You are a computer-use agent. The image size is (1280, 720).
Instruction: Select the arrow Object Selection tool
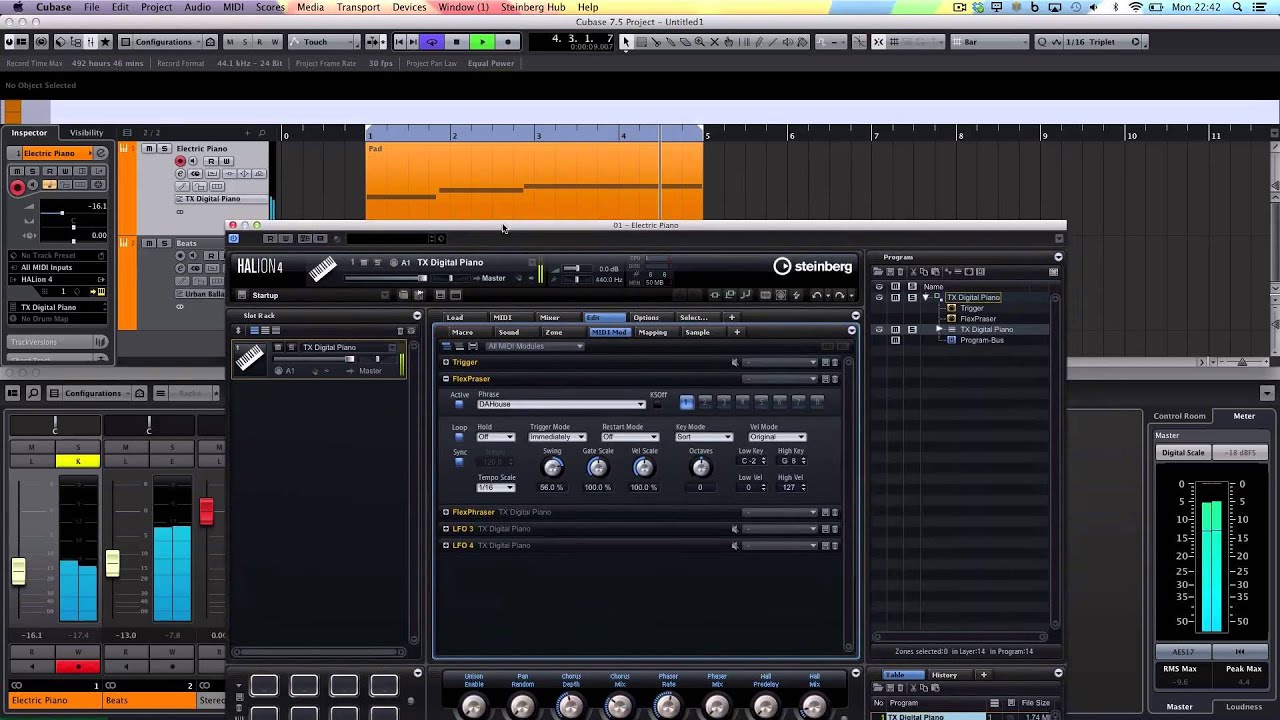pos(625,42)
